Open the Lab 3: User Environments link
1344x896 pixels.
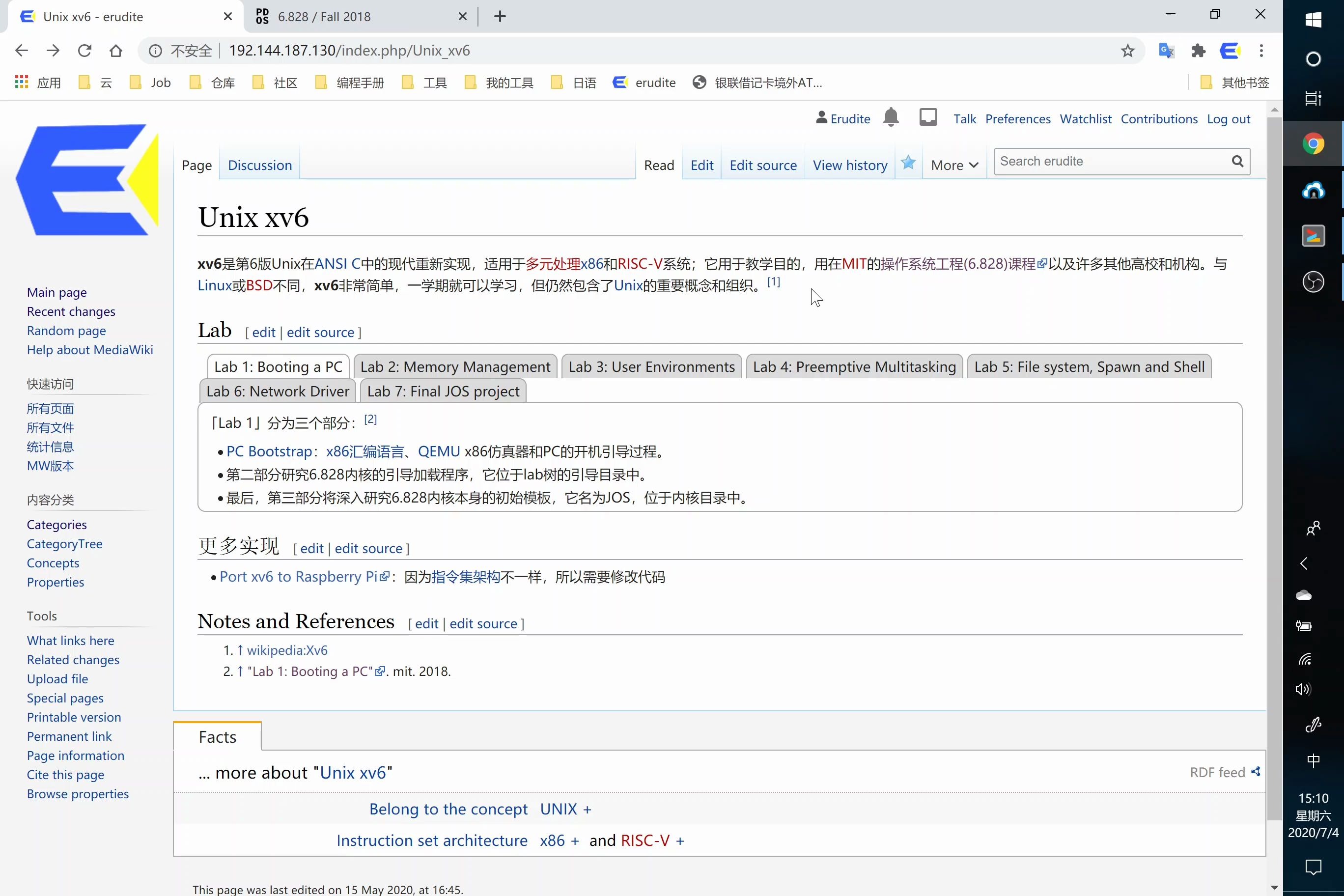[x=651, y=366]
